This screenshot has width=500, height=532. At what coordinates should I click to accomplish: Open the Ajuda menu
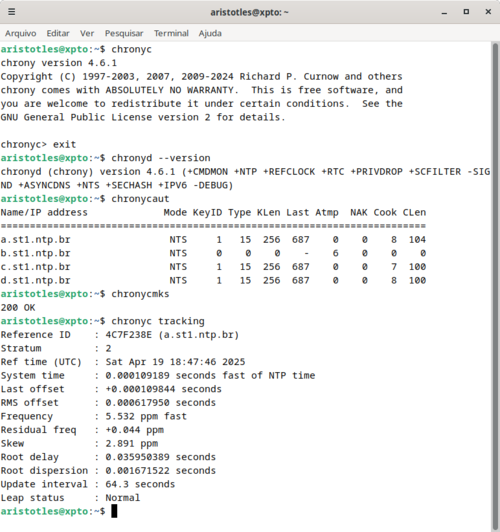(210, 33)
